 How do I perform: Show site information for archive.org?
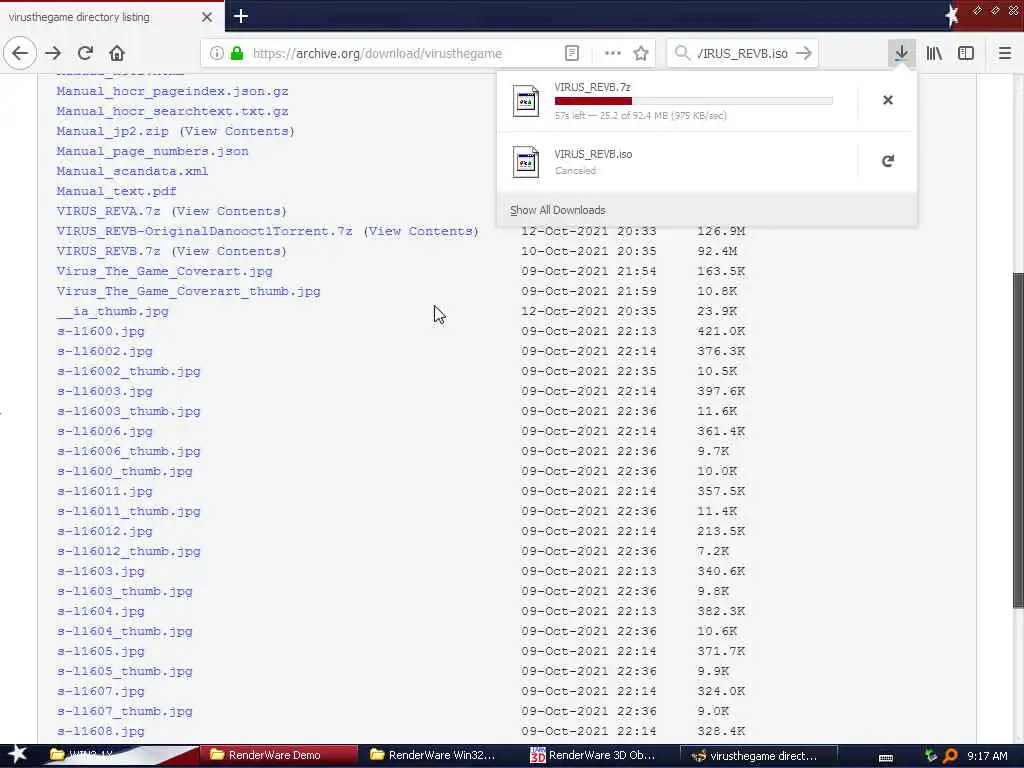217,53
